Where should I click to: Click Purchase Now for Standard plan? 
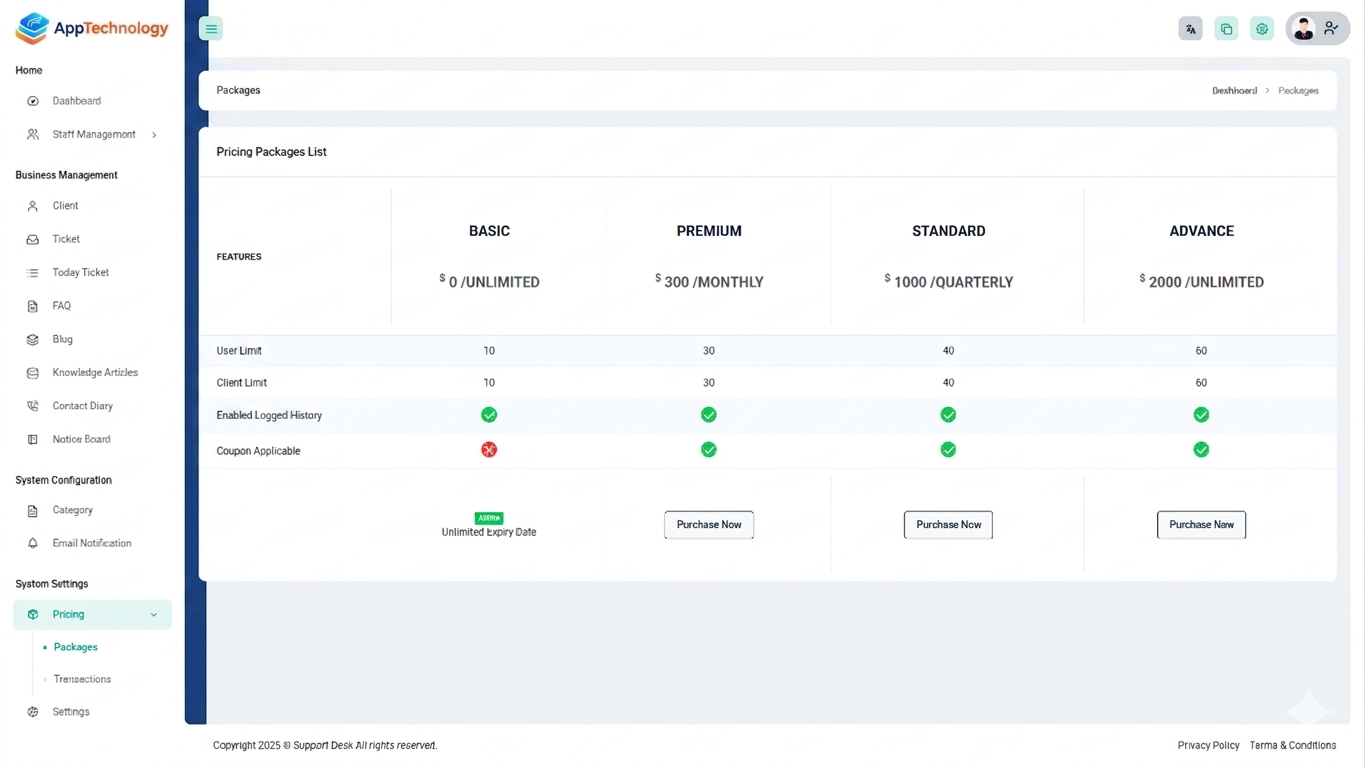click(948, 525)
